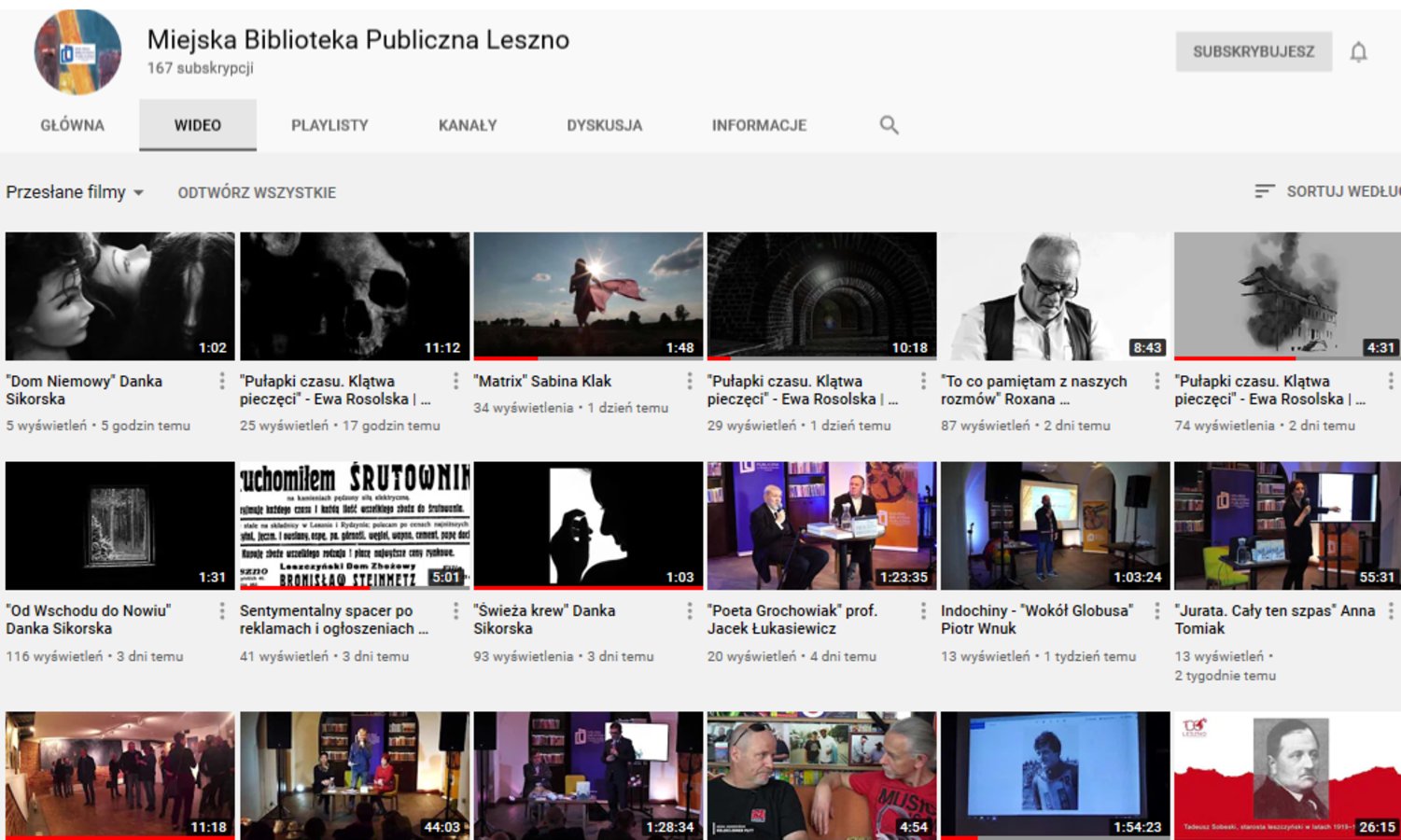This screenshot has height=840, width=1401.
Task: Open three-dot menu for "To co pamiętam" video
Action: pyautogui.click(x=1157, y=381)
